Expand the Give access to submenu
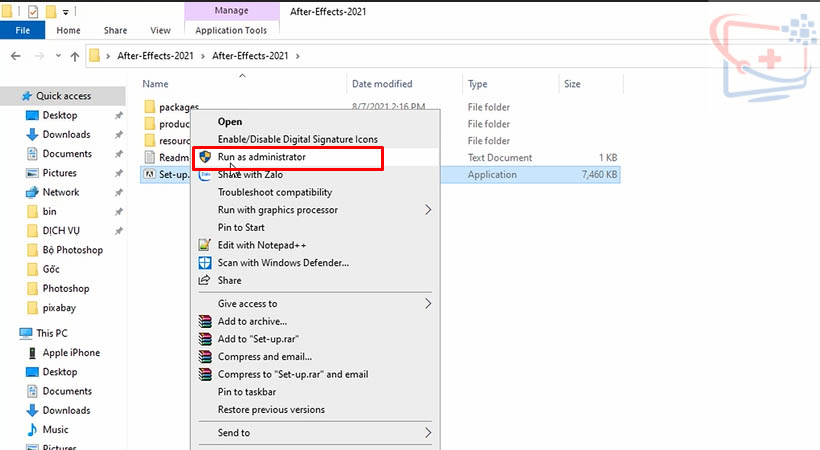 [428, 303]
